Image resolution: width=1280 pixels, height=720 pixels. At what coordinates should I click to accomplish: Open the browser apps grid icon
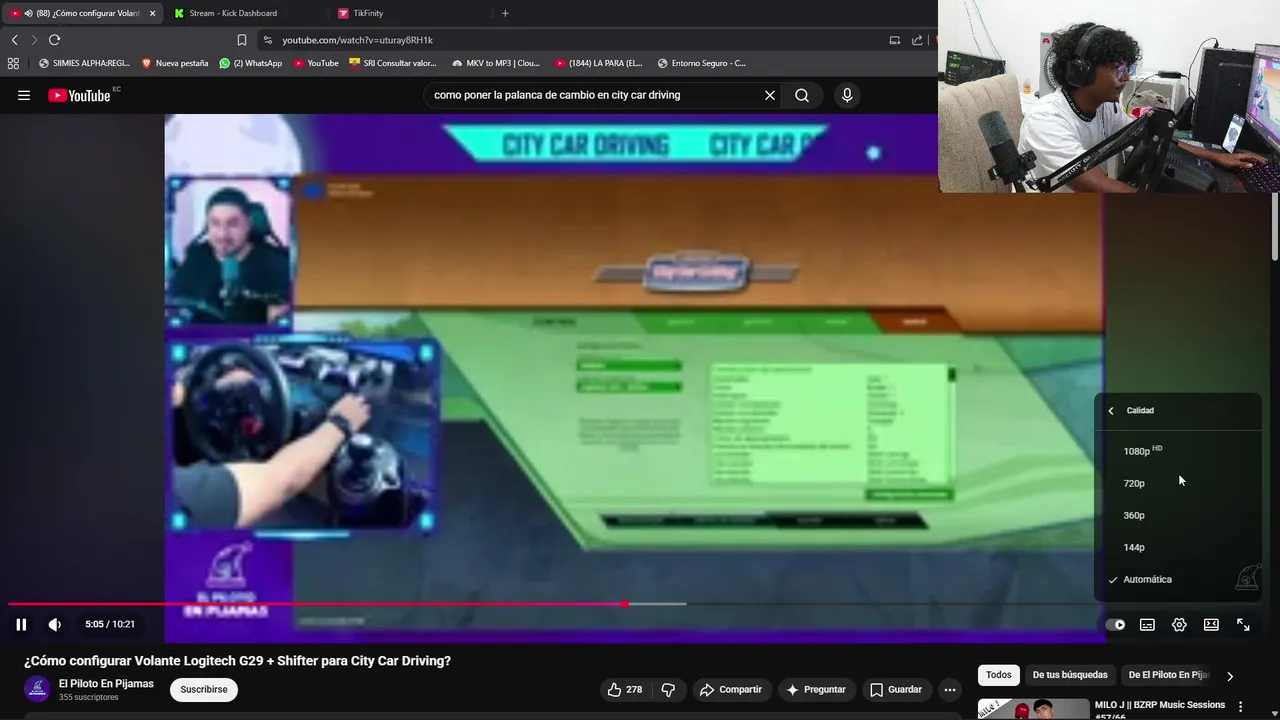pyautogui.click(x=13, y=63)
